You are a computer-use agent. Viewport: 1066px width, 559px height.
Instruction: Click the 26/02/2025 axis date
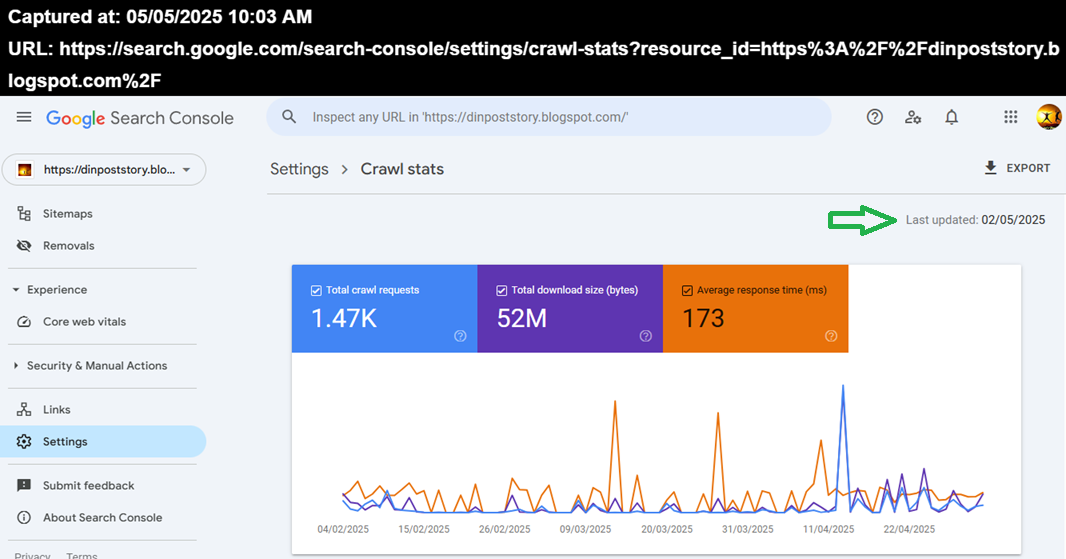click(504, 529)
